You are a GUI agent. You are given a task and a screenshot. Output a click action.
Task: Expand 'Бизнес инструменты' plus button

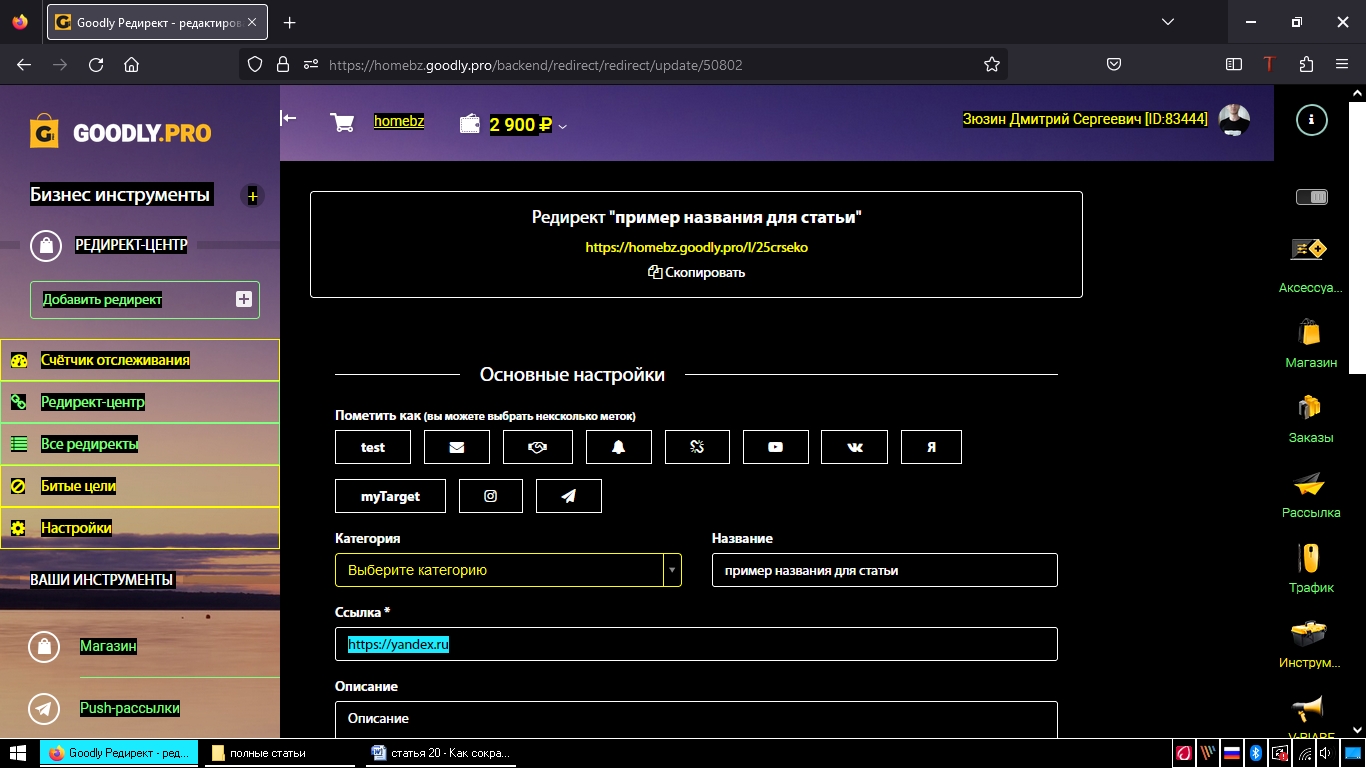[x=252, y=196]
